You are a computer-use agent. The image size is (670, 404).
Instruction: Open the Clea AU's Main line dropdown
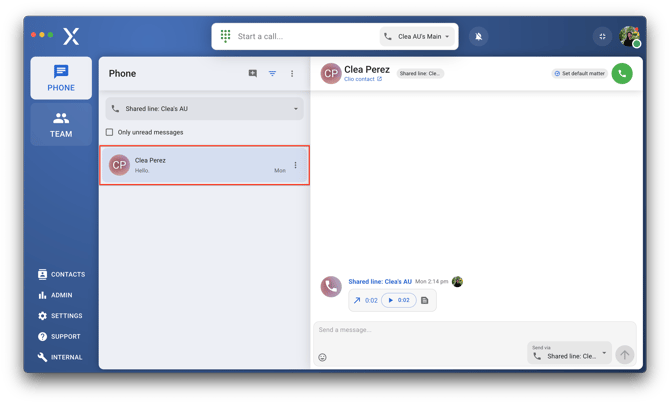click(x=417, y=36)
